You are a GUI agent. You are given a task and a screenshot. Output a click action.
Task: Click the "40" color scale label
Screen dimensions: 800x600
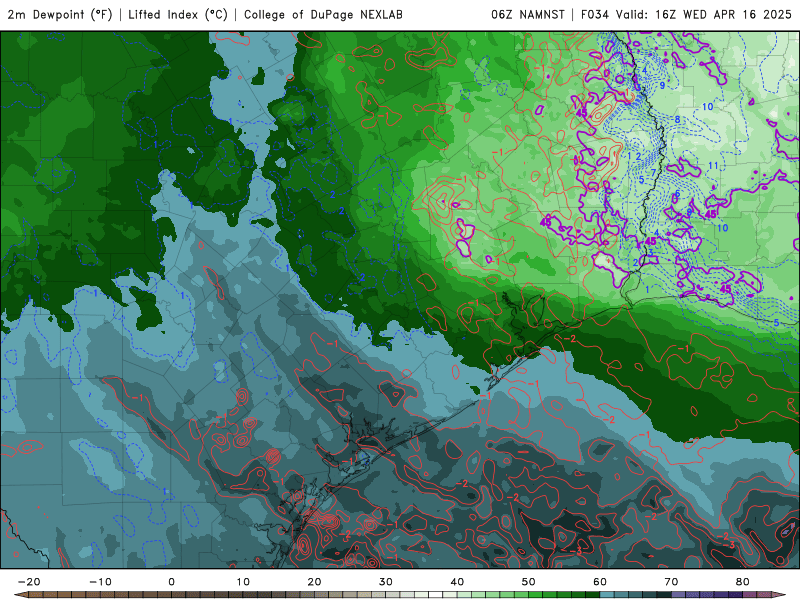(457, 582)
